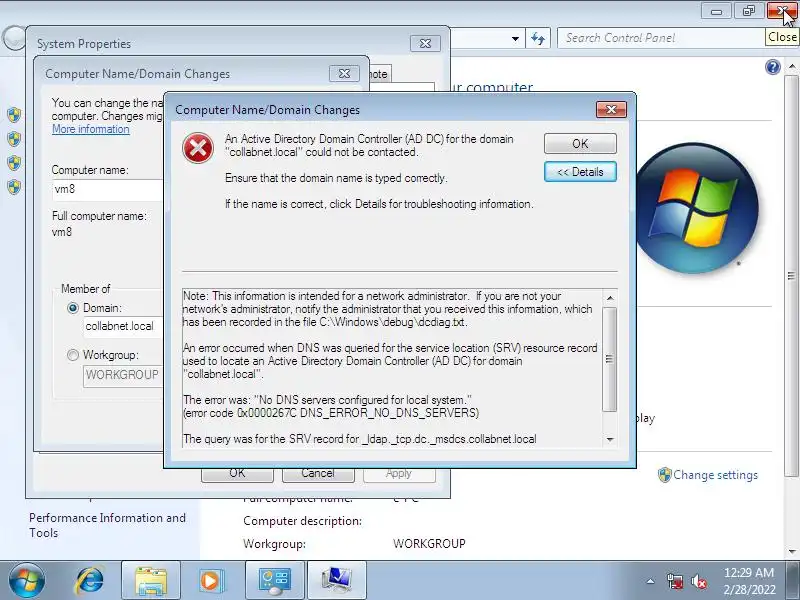Click the Control Panel window scrollbar down arrow
The image size is (800, 600).
point(791,552)
